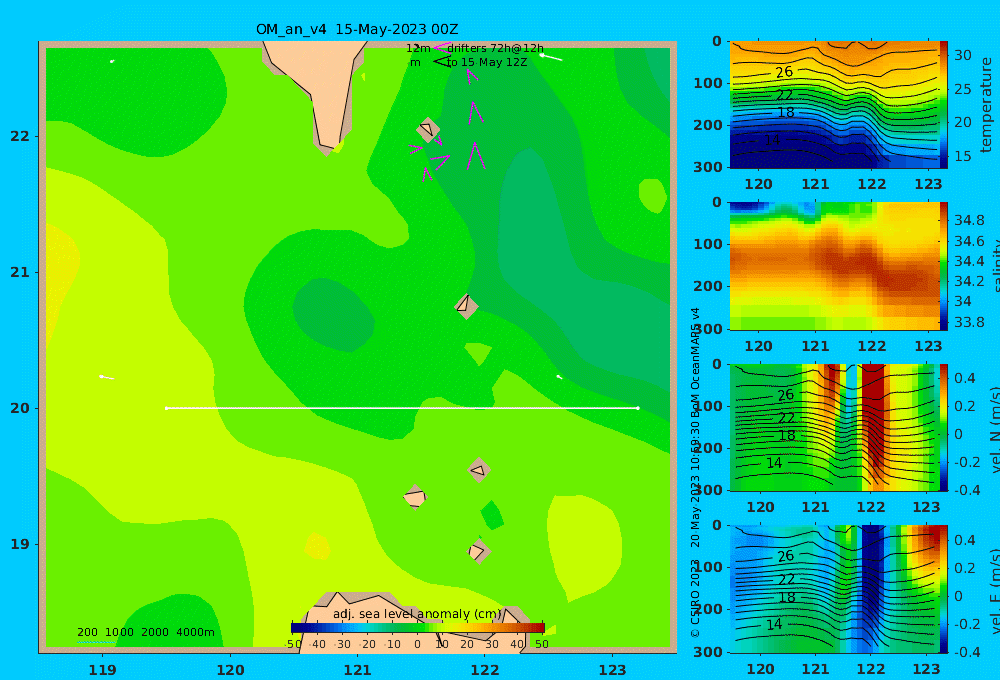Screen dimensions: 1000x680
Task: Click the vel. N velocity section panel
Action: point(834,427)
